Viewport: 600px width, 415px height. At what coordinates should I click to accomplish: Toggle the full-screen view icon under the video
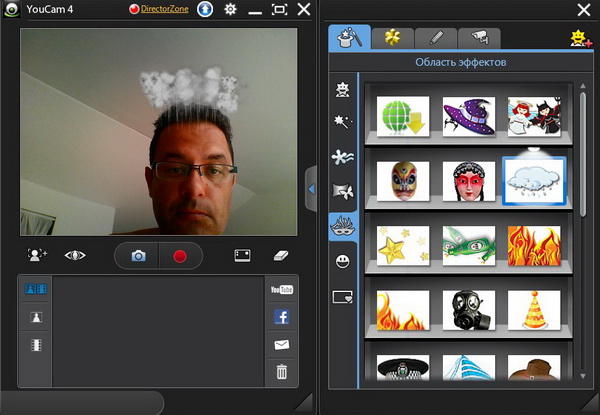coord(242,256)
